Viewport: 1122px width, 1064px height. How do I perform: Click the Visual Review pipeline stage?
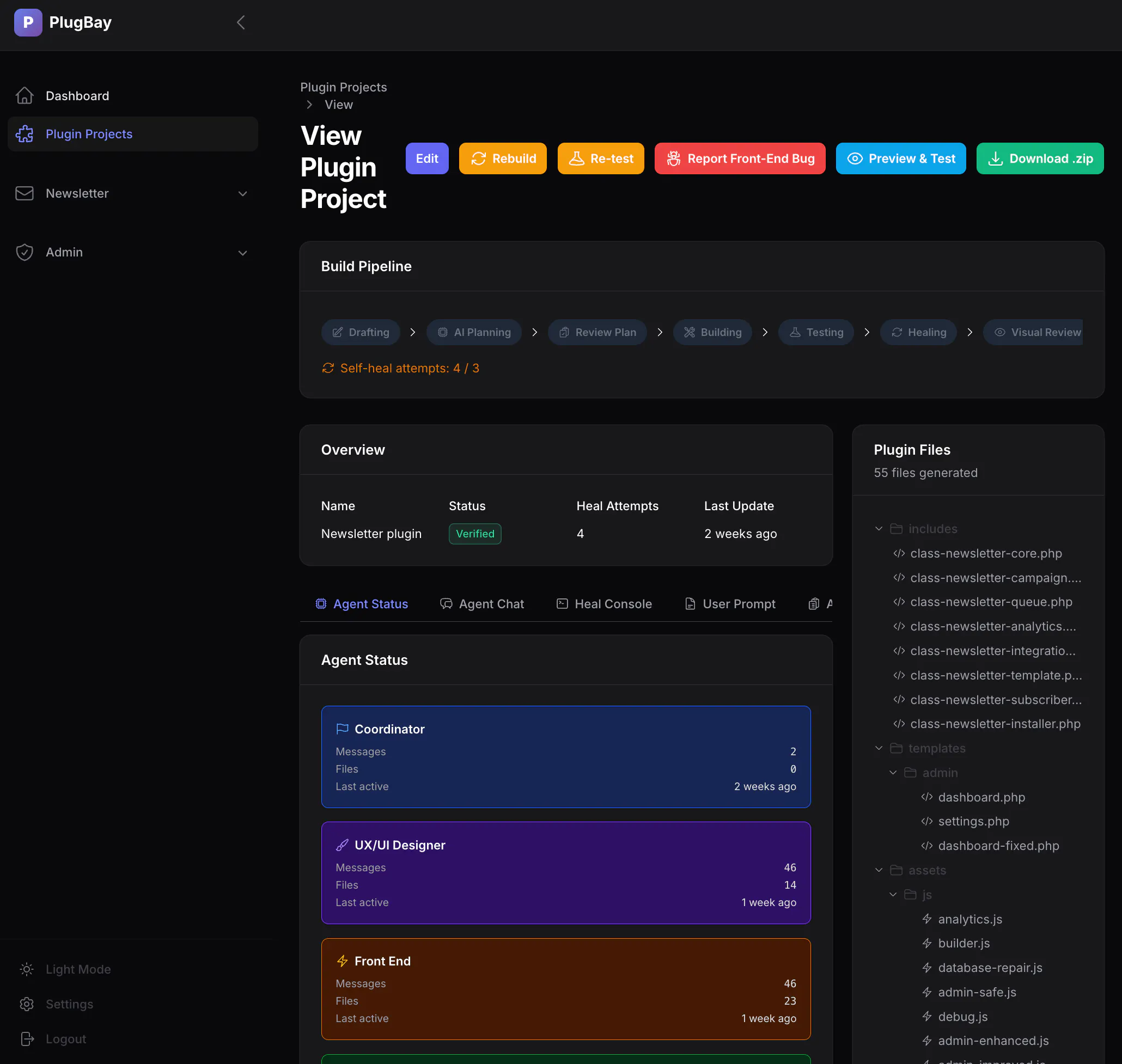[1033, 332]
